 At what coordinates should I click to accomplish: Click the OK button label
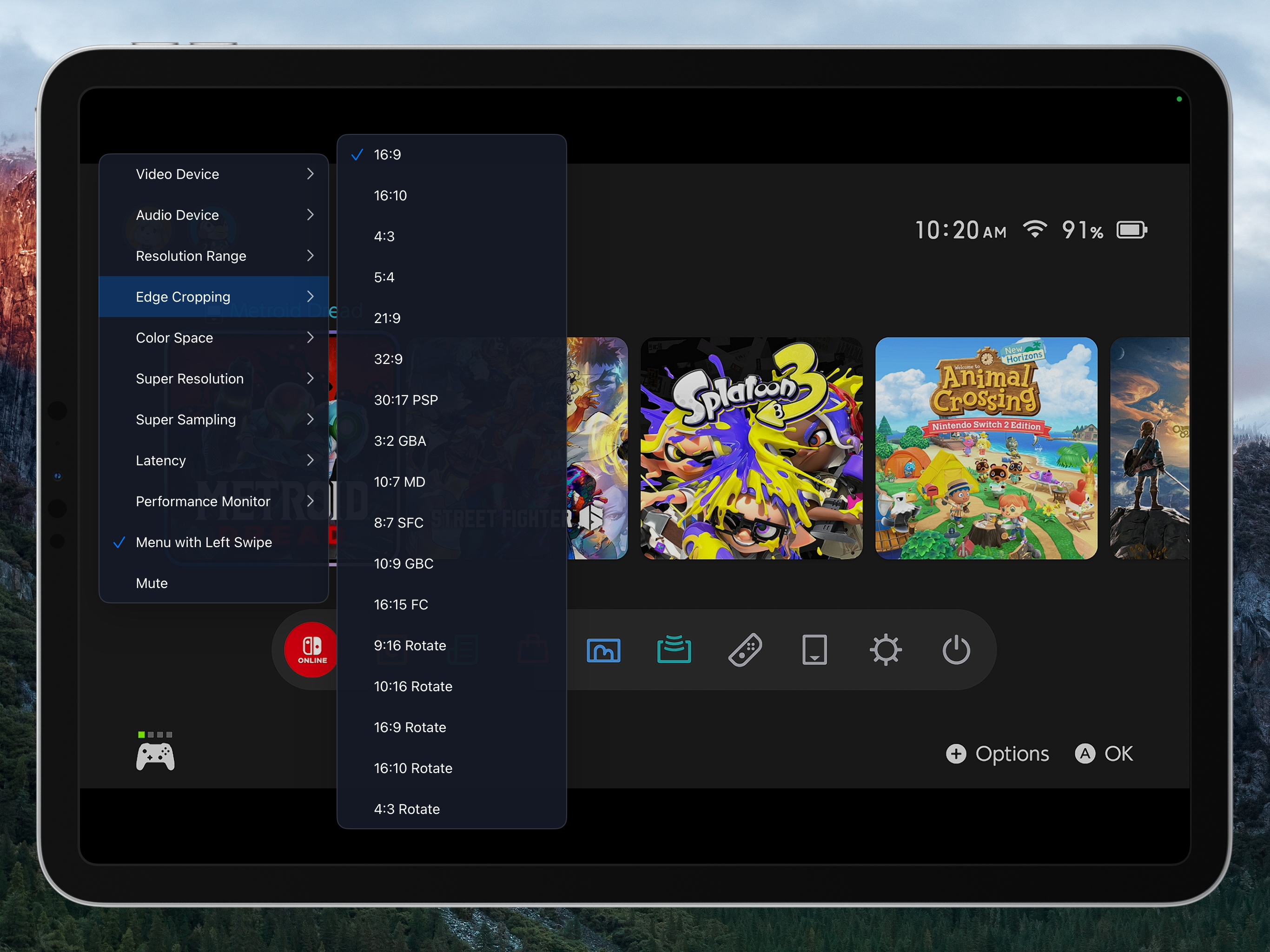(1118, 754)
